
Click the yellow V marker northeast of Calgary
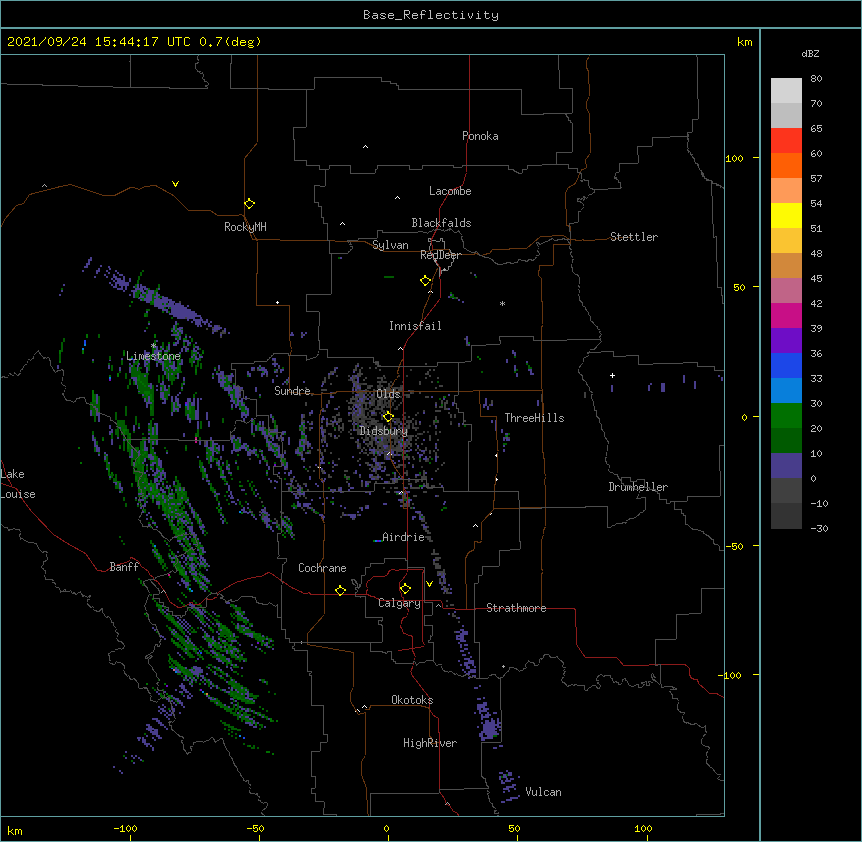(x=429, y=584)
